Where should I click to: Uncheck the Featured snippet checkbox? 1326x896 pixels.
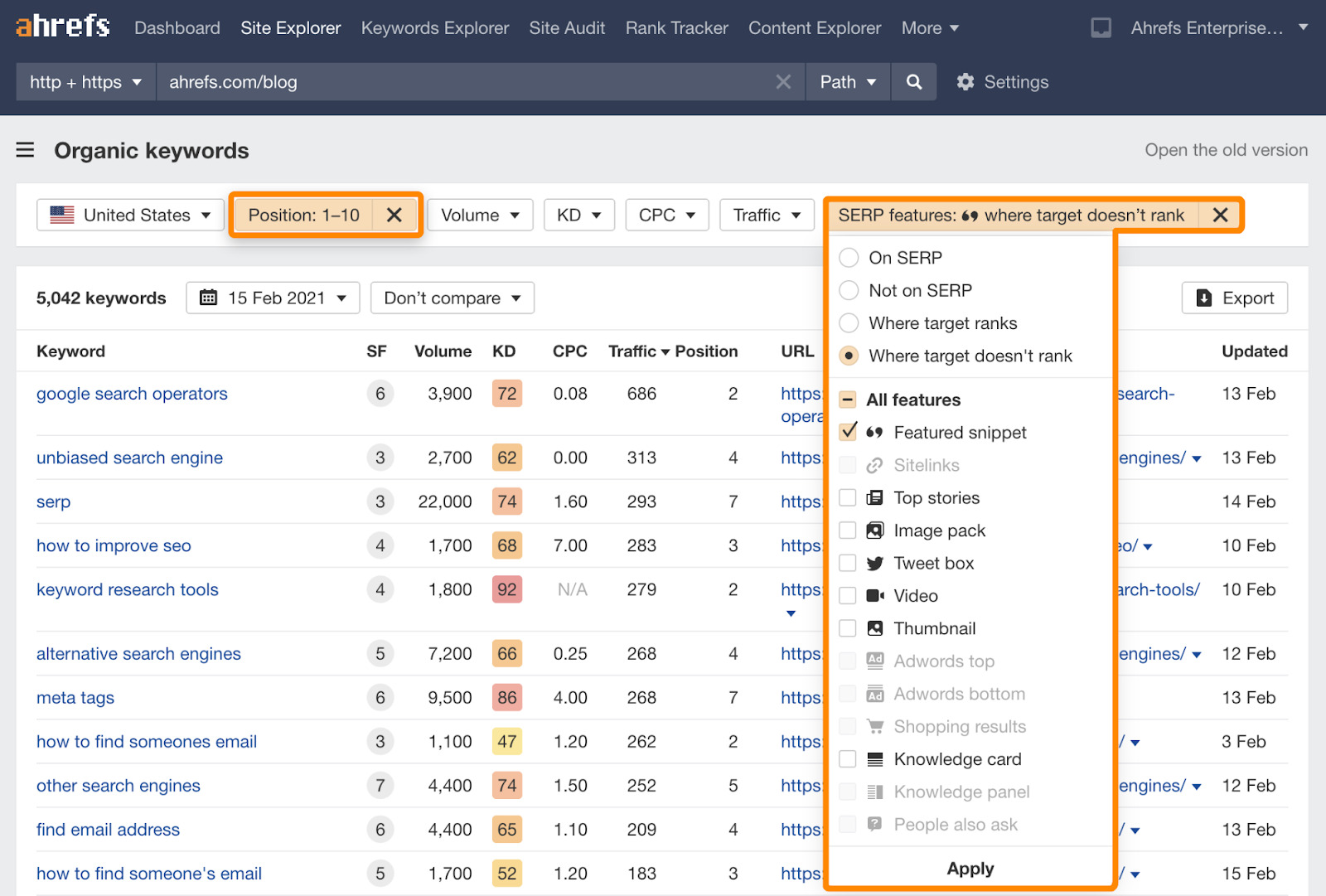(848, 433)
